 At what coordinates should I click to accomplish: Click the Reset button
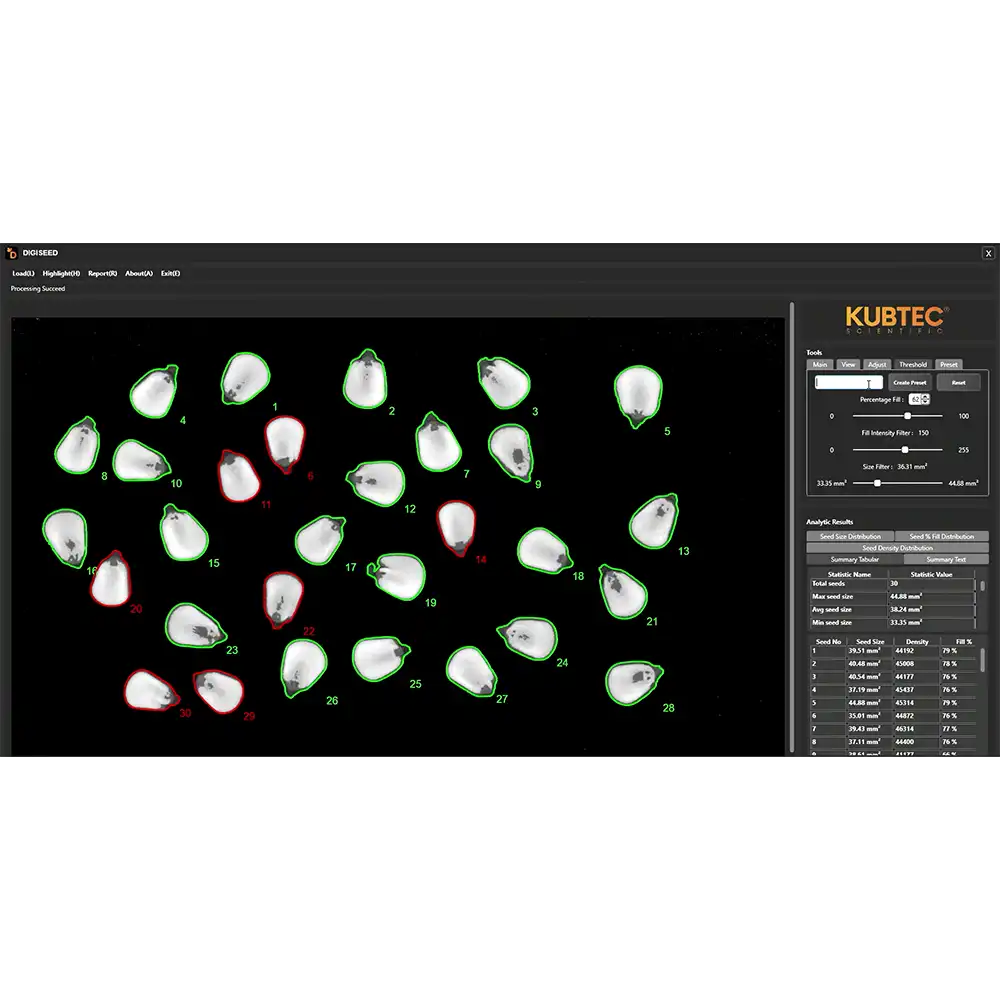click(958, 382)
